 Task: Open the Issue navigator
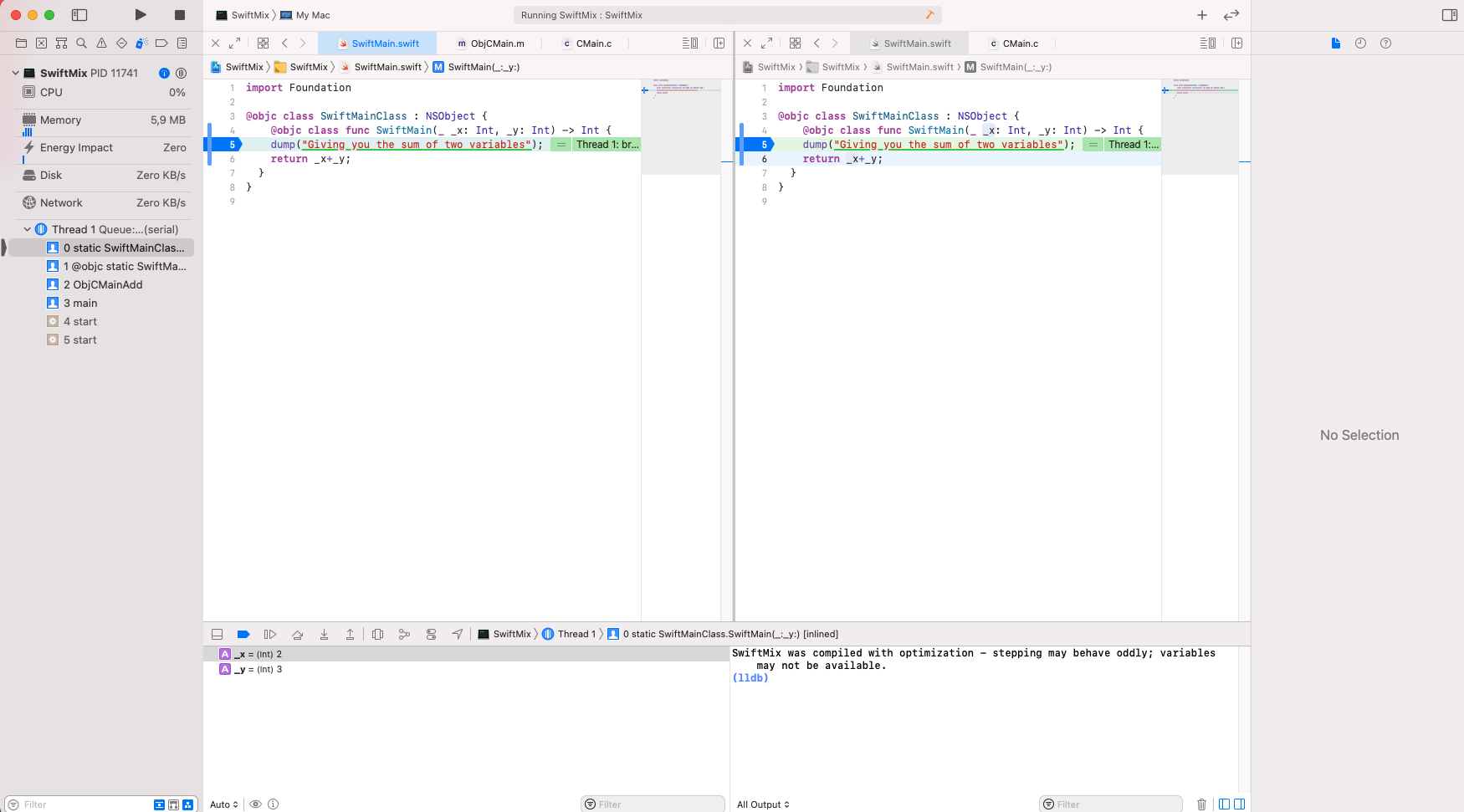(101, 43)
